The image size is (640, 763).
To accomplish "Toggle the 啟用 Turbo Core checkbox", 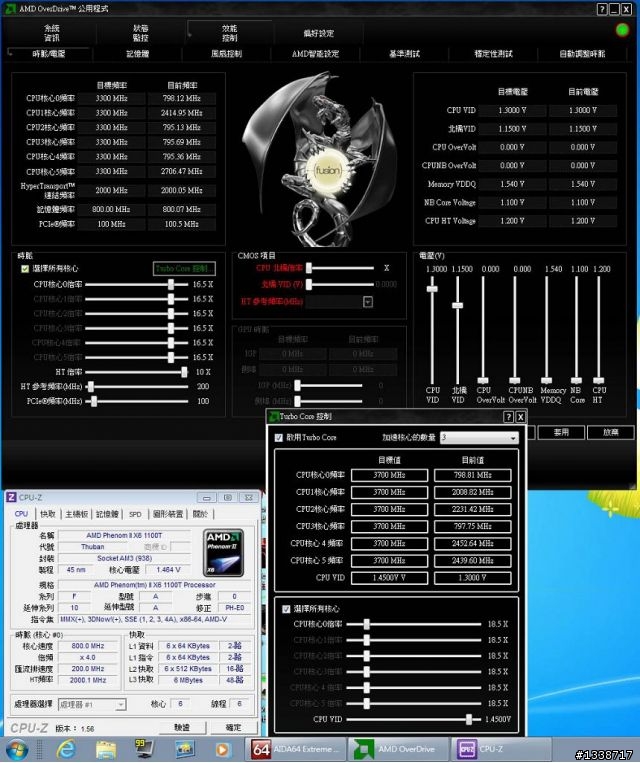I will 279,437.
